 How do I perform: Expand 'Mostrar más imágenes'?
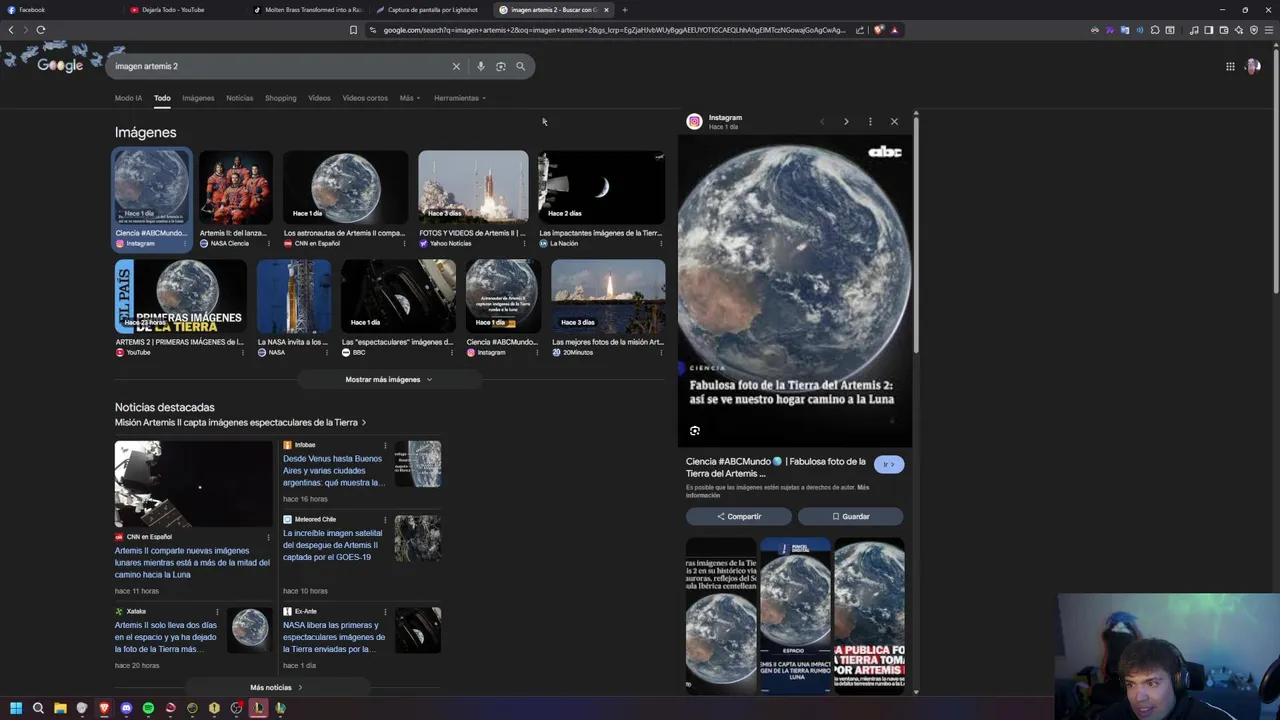389,380
